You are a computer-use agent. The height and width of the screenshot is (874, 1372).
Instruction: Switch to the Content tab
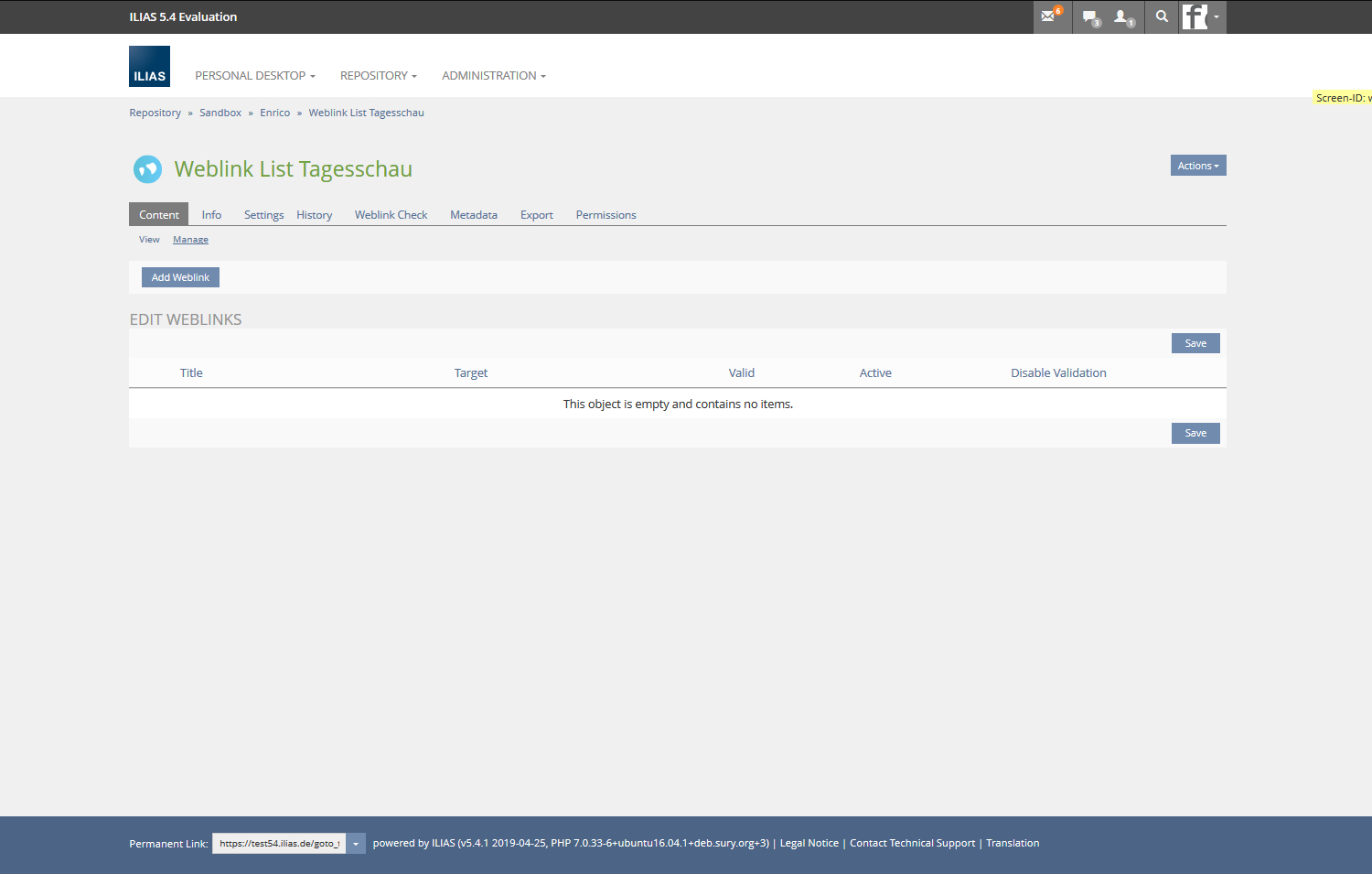(x=159, y=215)
